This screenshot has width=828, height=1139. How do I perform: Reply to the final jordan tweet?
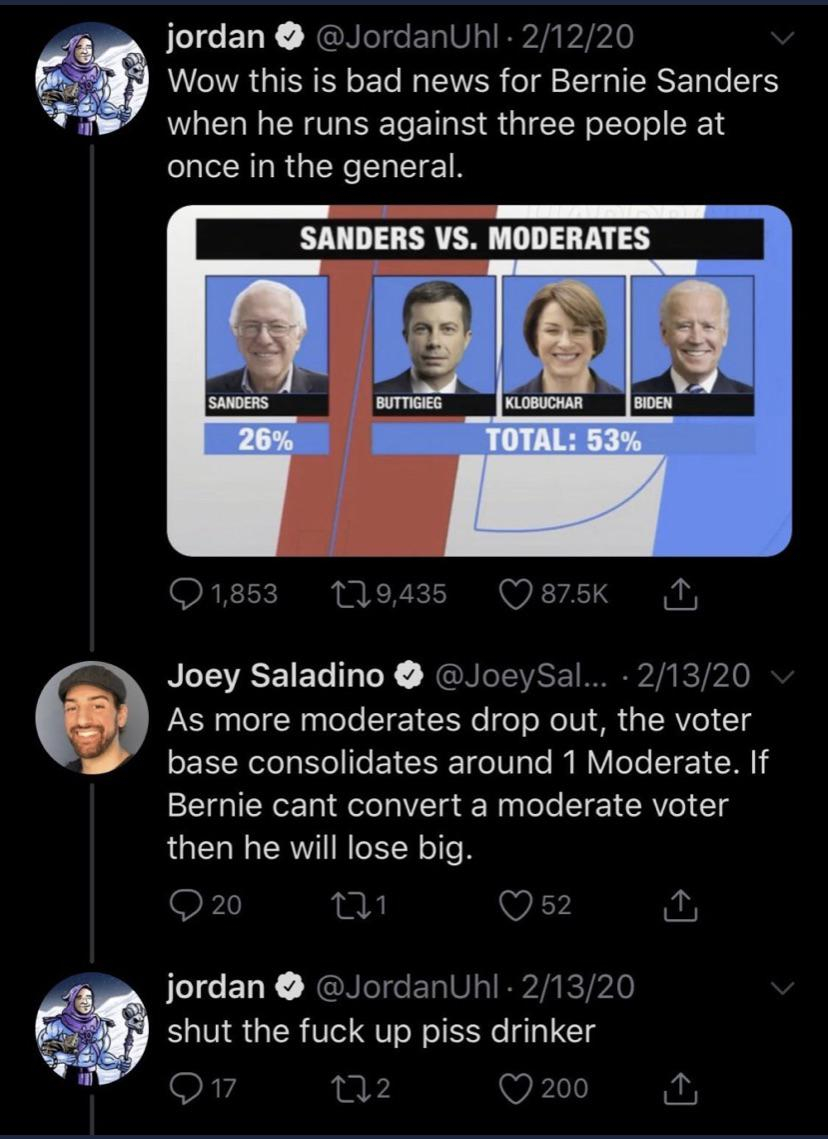(185, 1087)
